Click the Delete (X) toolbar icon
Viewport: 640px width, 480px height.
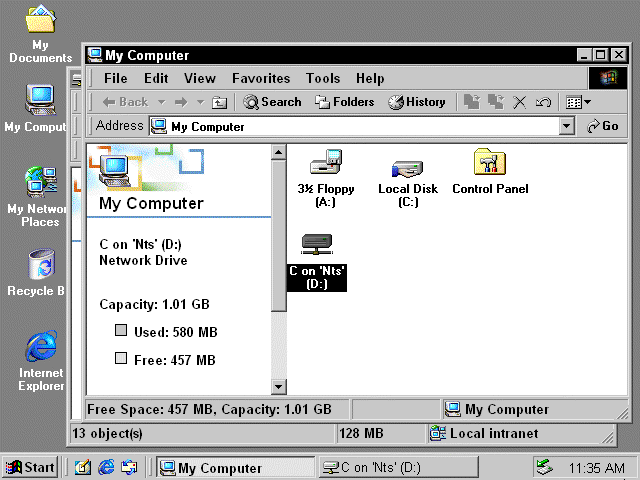[519, 102]
